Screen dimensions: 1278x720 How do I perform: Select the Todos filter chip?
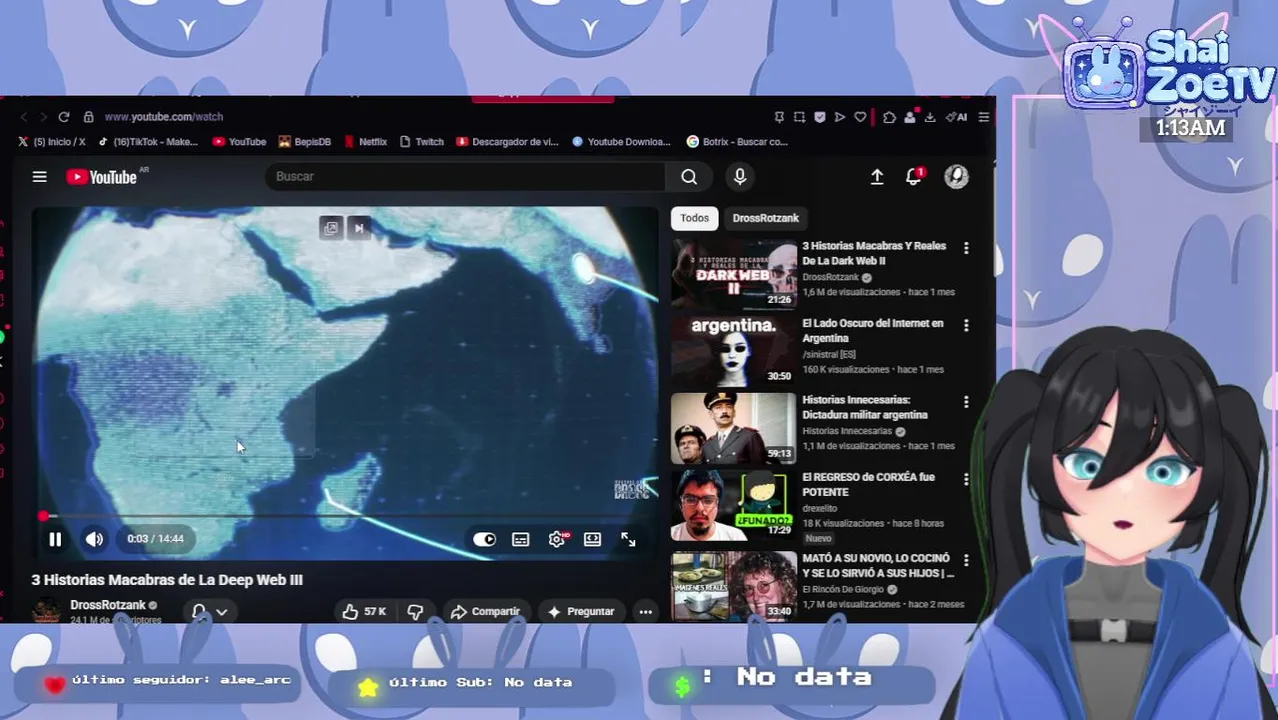[x=695, y=218]
